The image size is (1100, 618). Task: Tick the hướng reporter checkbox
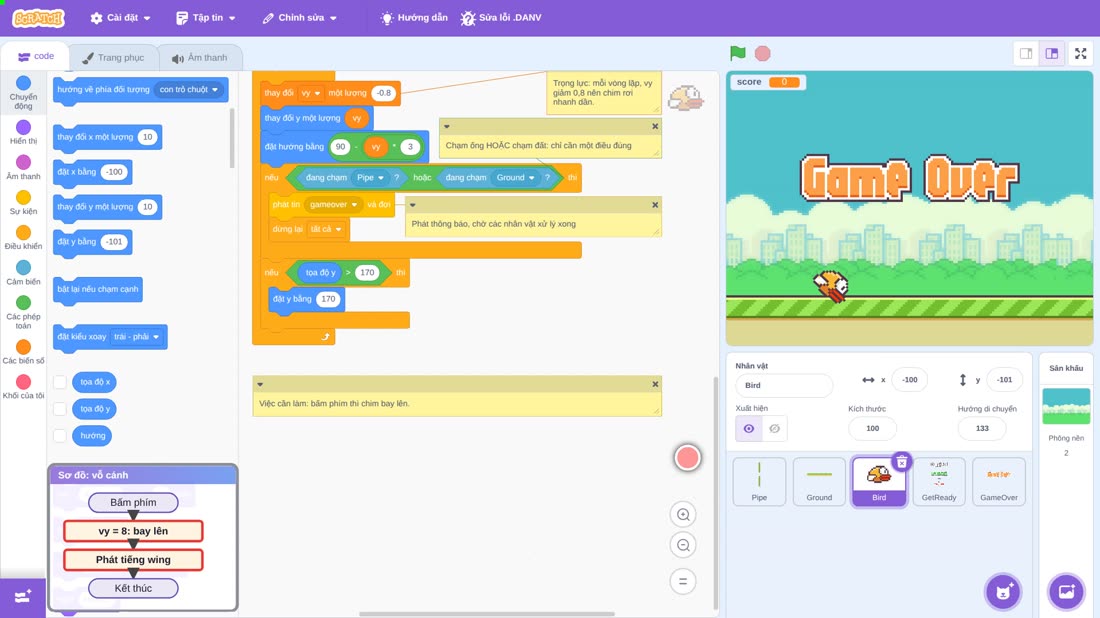[60, 436]
